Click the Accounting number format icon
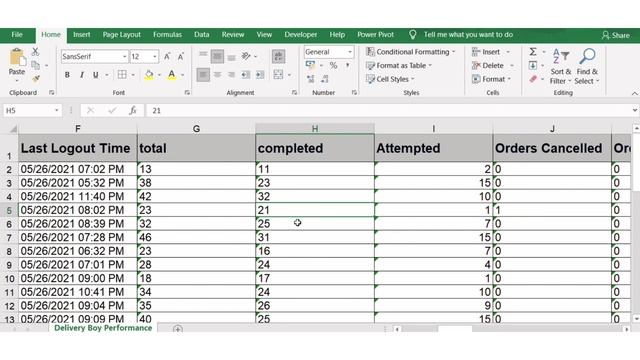The width and height of the screenshot is (640, 360). (x=310, y=65)
